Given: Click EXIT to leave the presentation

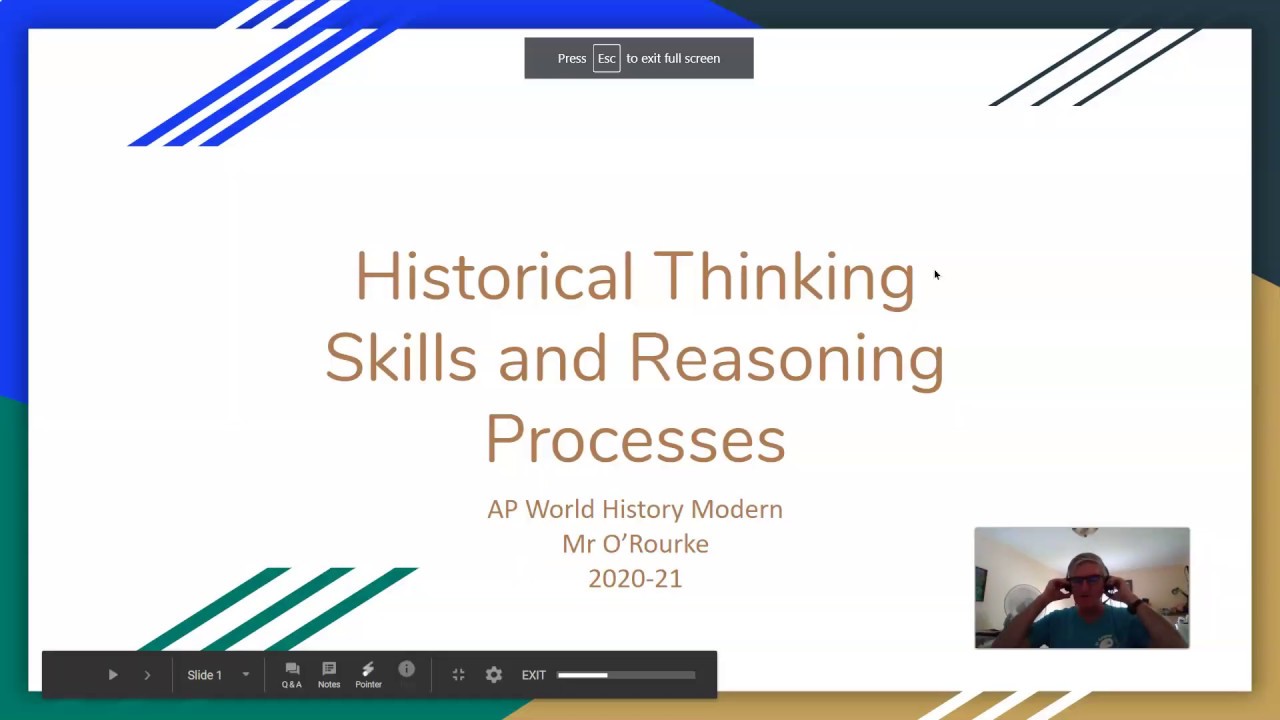Looking at the screenshot, I should tap(534, 675).
